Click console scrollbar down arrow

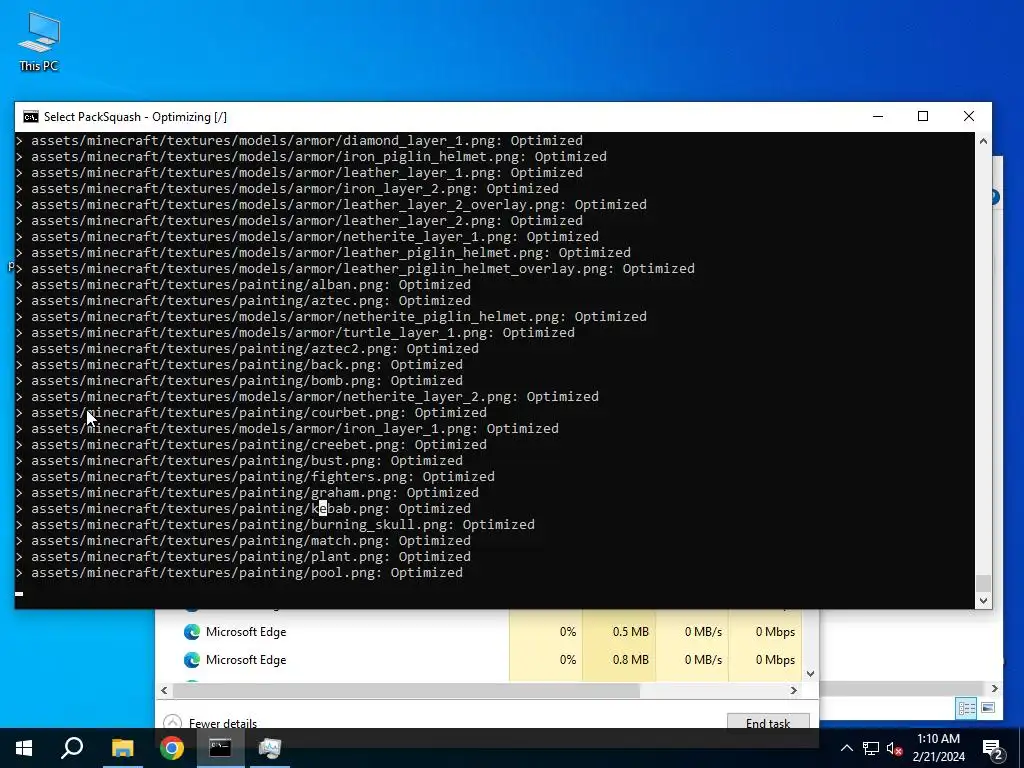(x=983, y=600)
